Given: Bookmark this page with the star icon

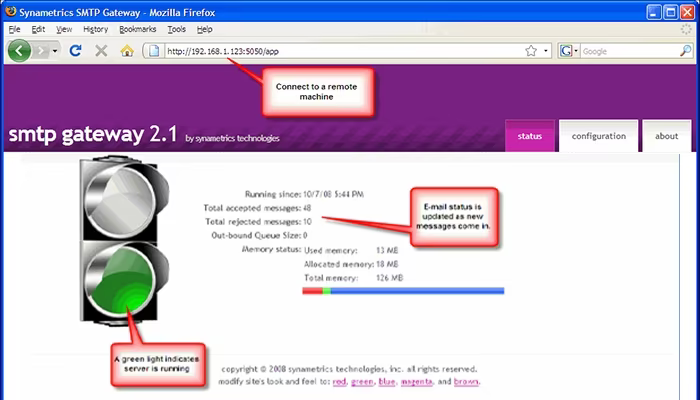Looking at the screenshot, I should coord(530,51).
